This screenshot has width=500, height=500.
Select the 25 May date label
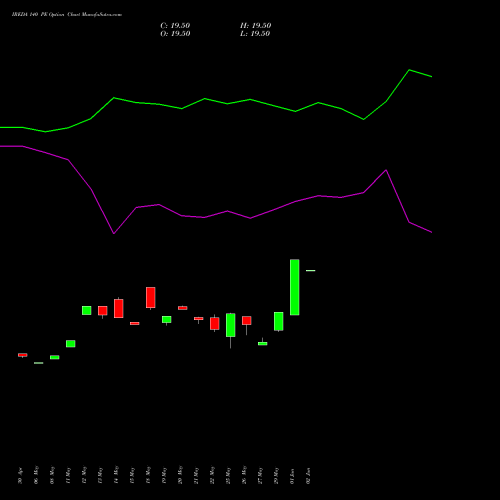(228, 475)
